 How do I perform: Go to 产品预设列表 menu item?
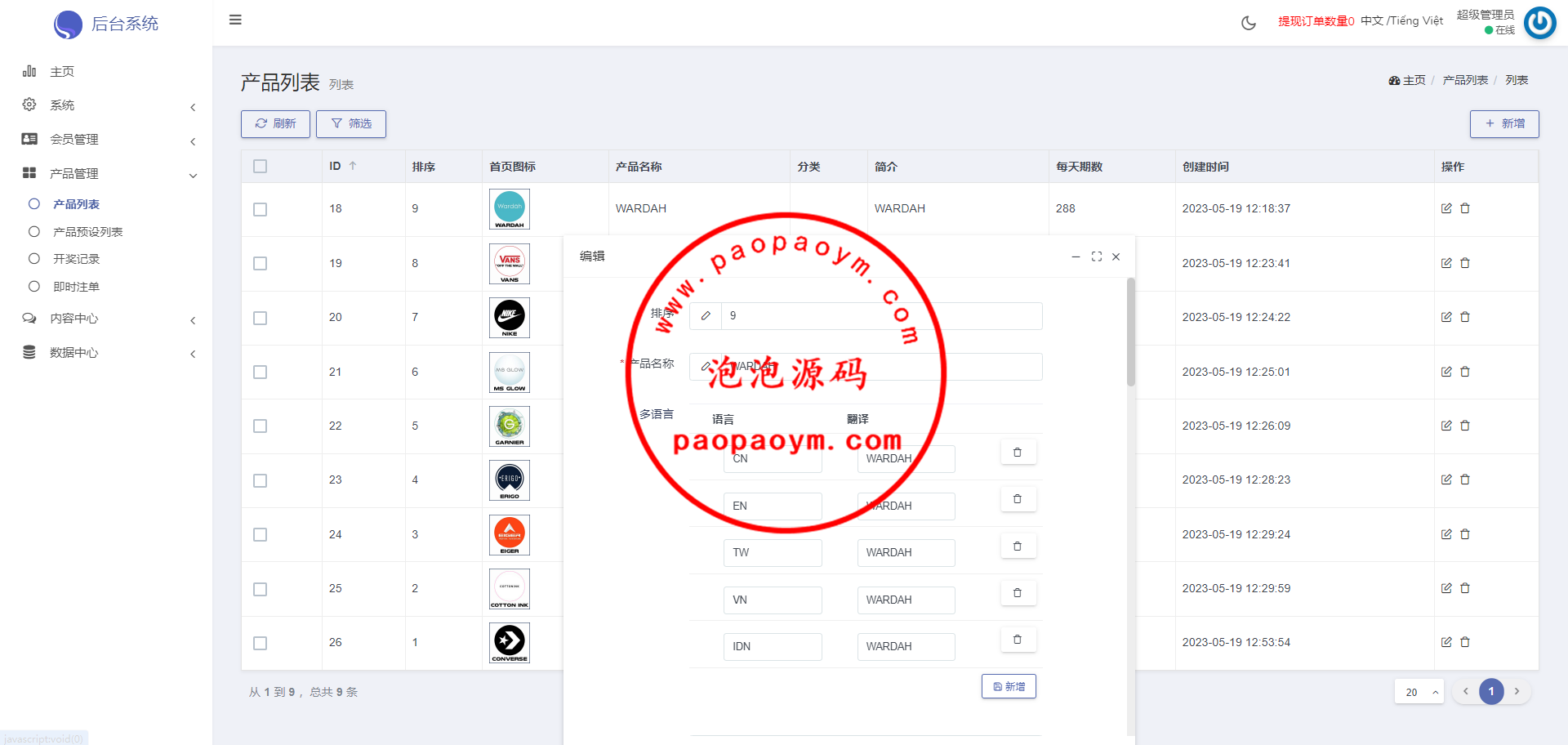tap(87, 232)
